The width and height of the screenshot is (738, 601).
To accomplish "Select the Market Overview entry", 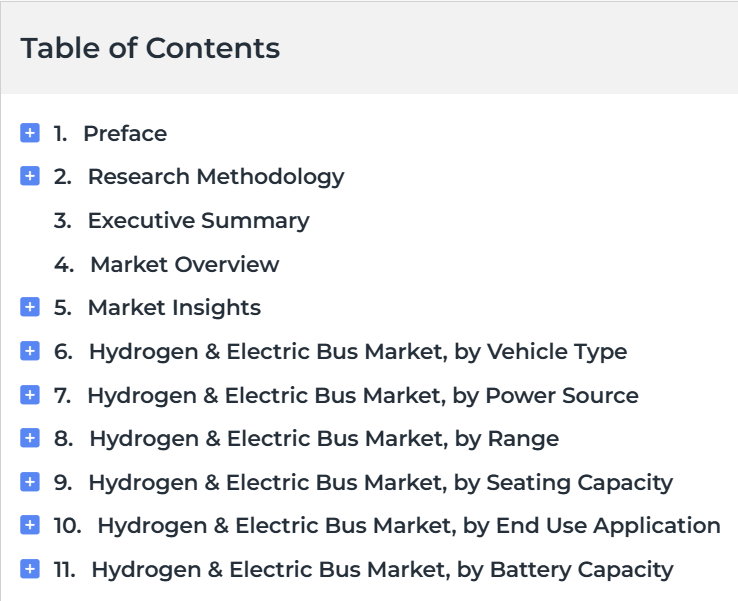I will click(184, 264).
